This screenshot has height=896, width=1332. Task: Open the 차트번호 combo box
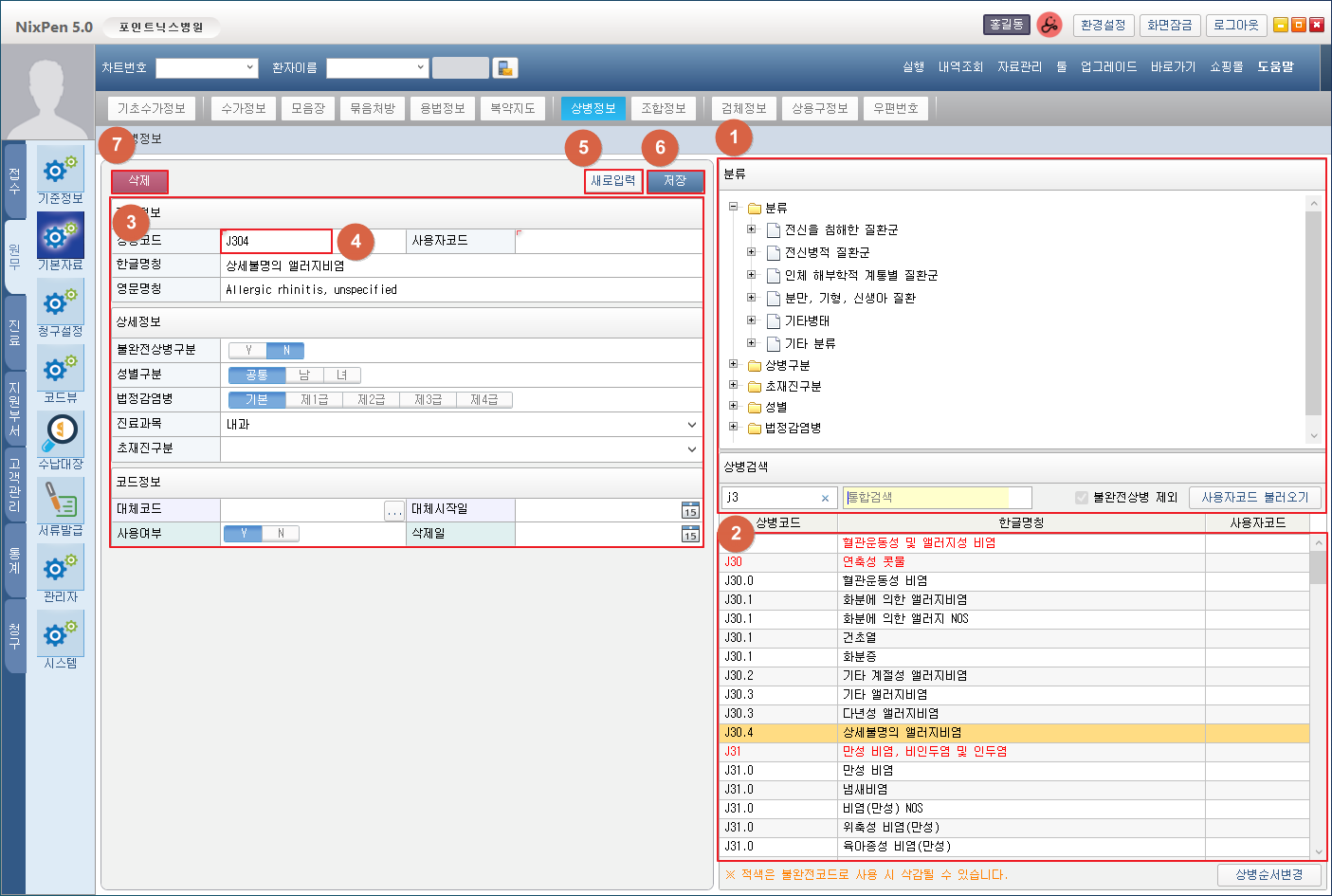pyautogui.click(x=207, y=68)
